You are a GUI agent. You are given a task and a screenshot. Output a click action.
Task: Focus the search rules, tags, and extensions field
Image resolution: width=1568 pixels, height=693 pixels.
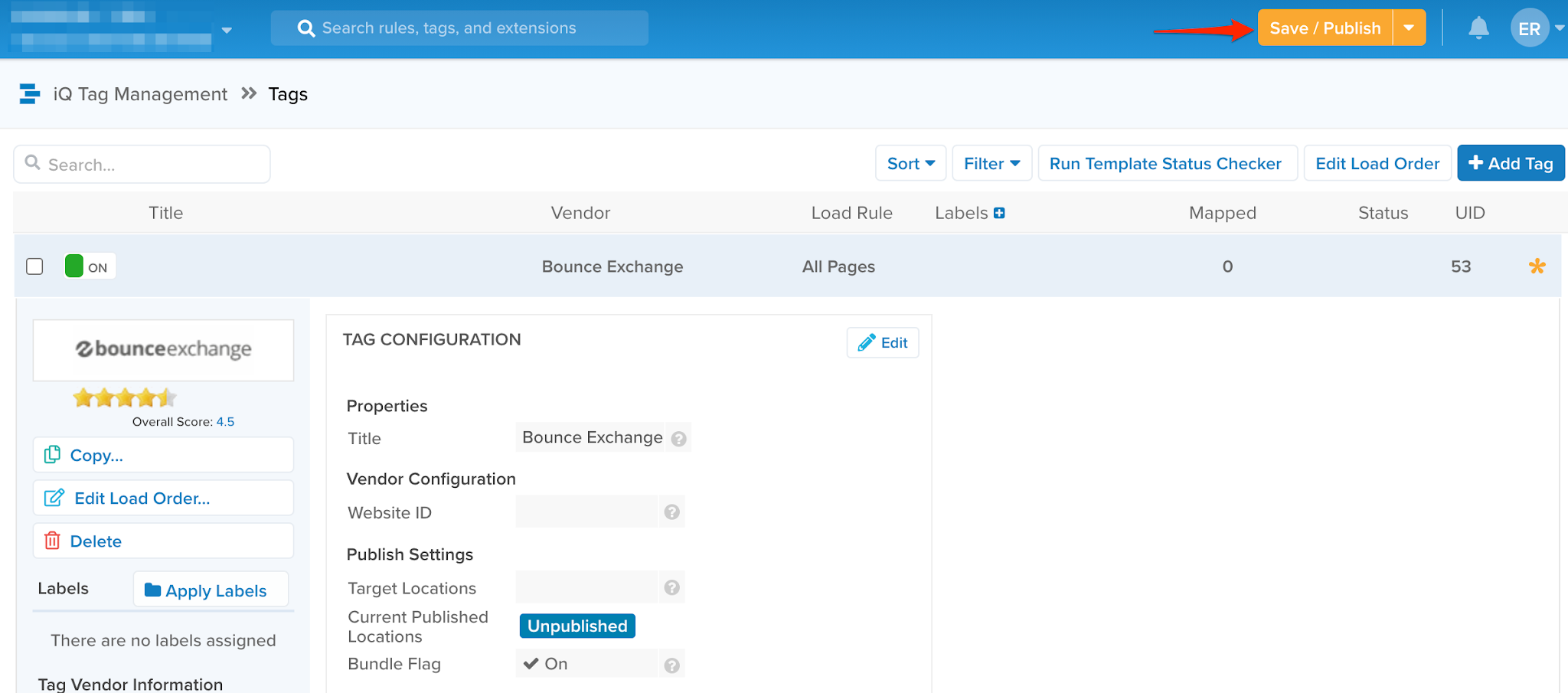459,28
